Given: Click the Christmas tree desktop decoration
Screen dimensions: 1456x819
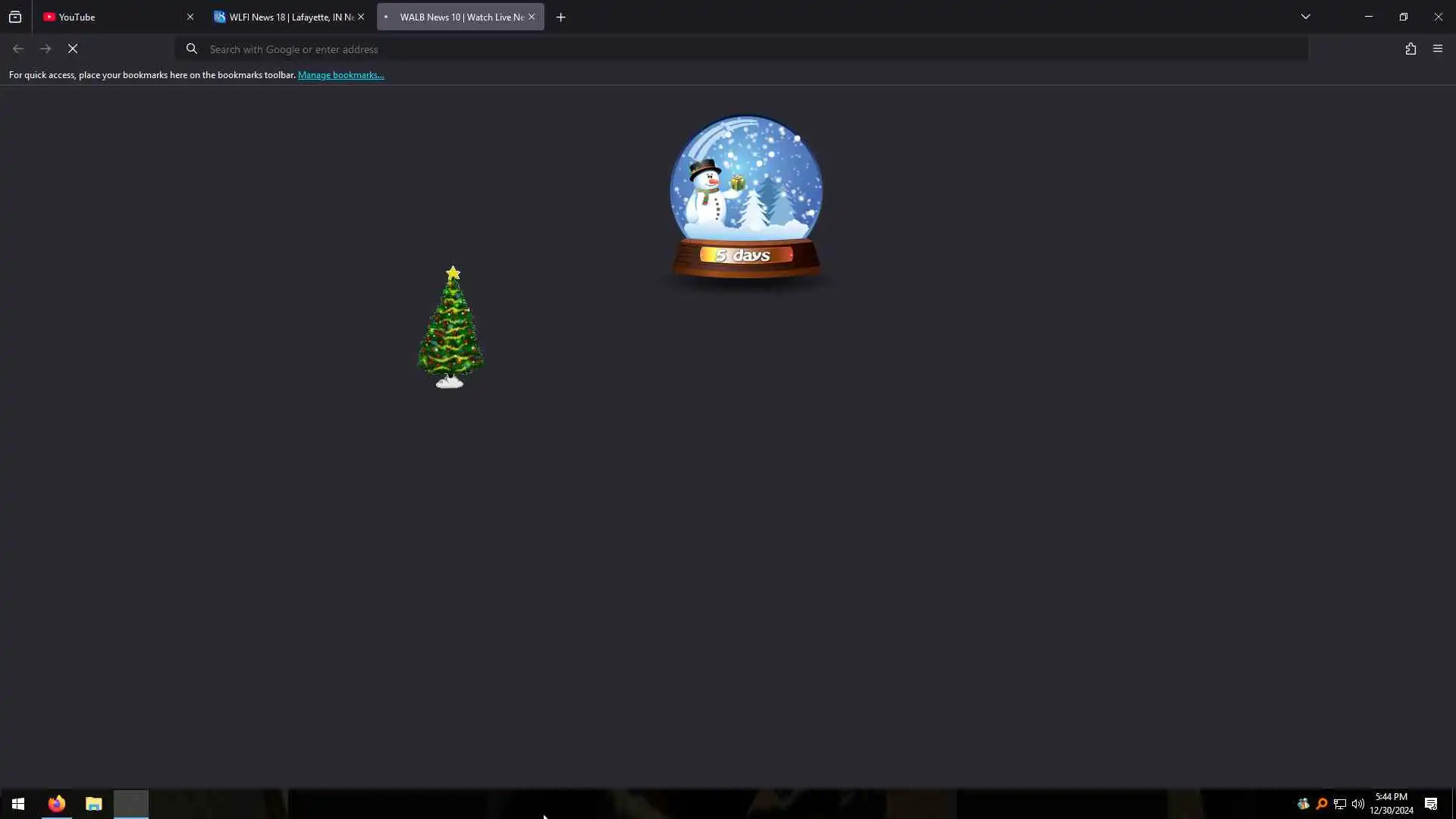Looking at the screenshot, I should (450, 328).
